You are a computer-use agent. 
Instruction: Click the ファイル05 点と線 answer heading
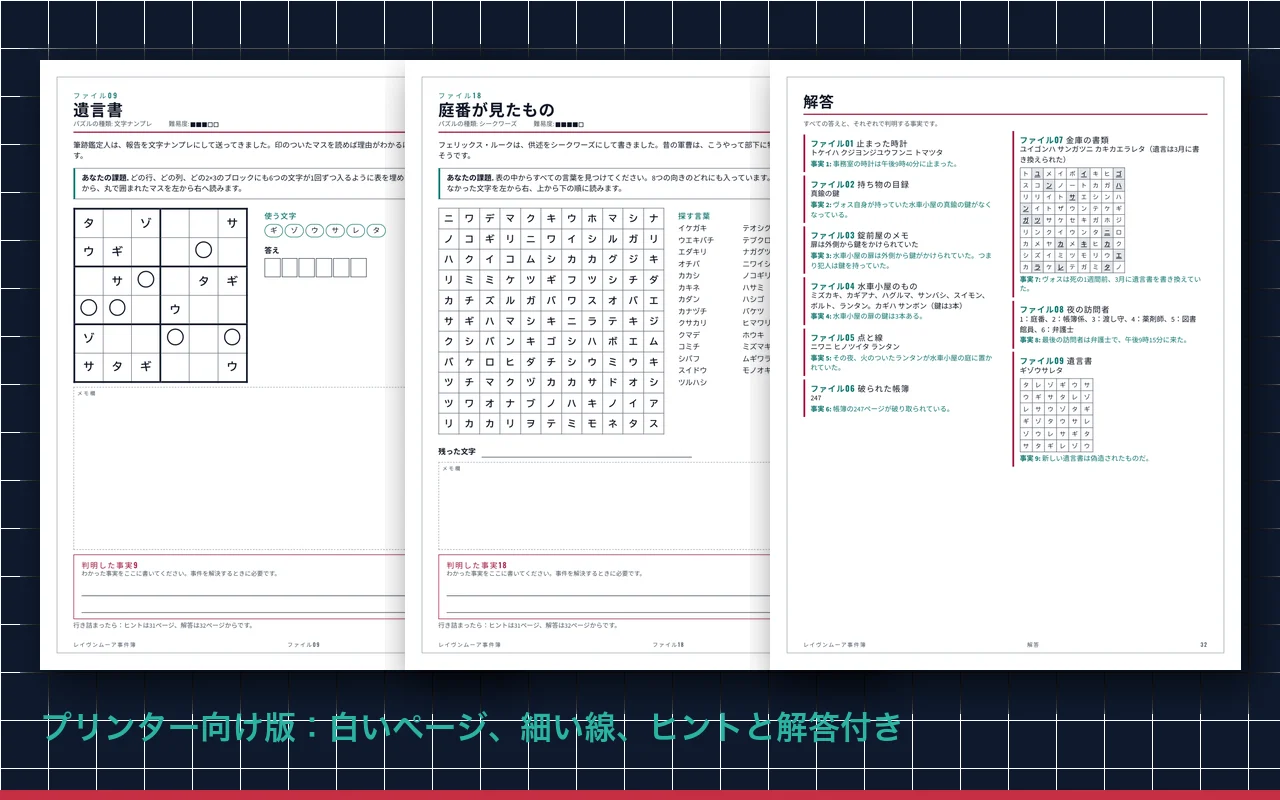846,338
